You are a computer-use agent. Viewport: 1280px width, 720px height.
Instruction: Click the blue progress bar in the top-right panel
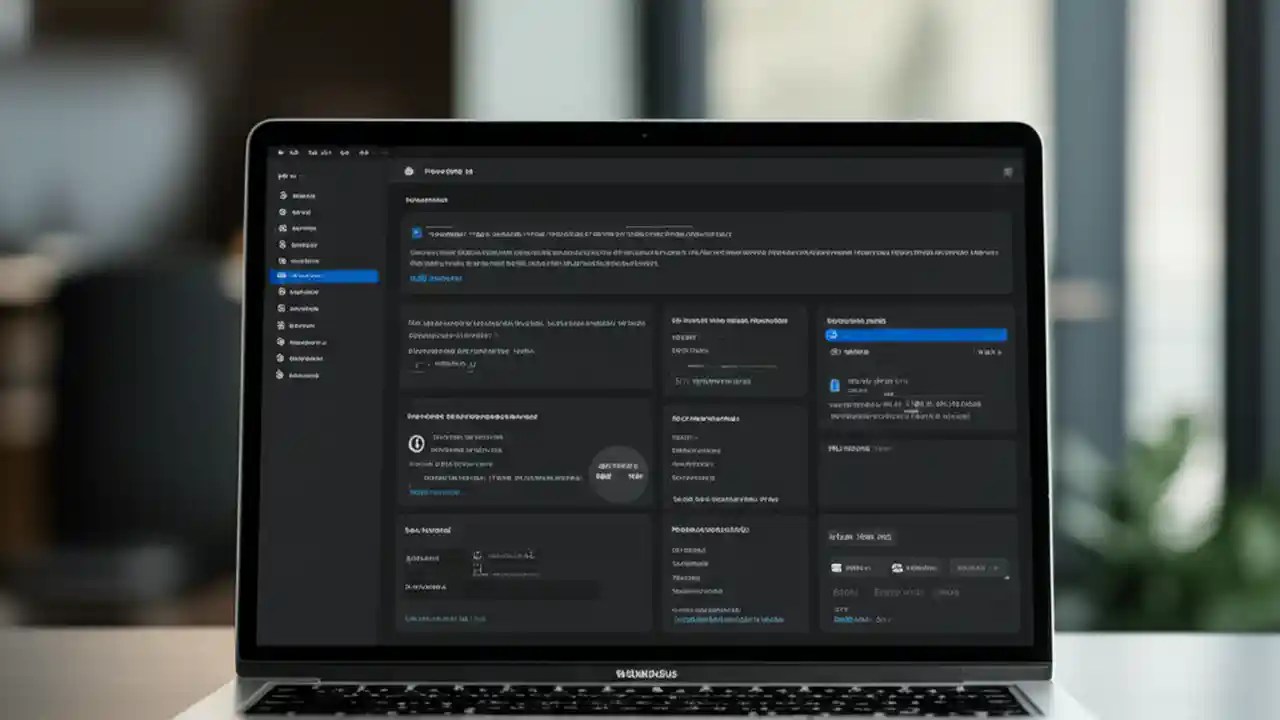pyautogui.click(x=915, y=334)
